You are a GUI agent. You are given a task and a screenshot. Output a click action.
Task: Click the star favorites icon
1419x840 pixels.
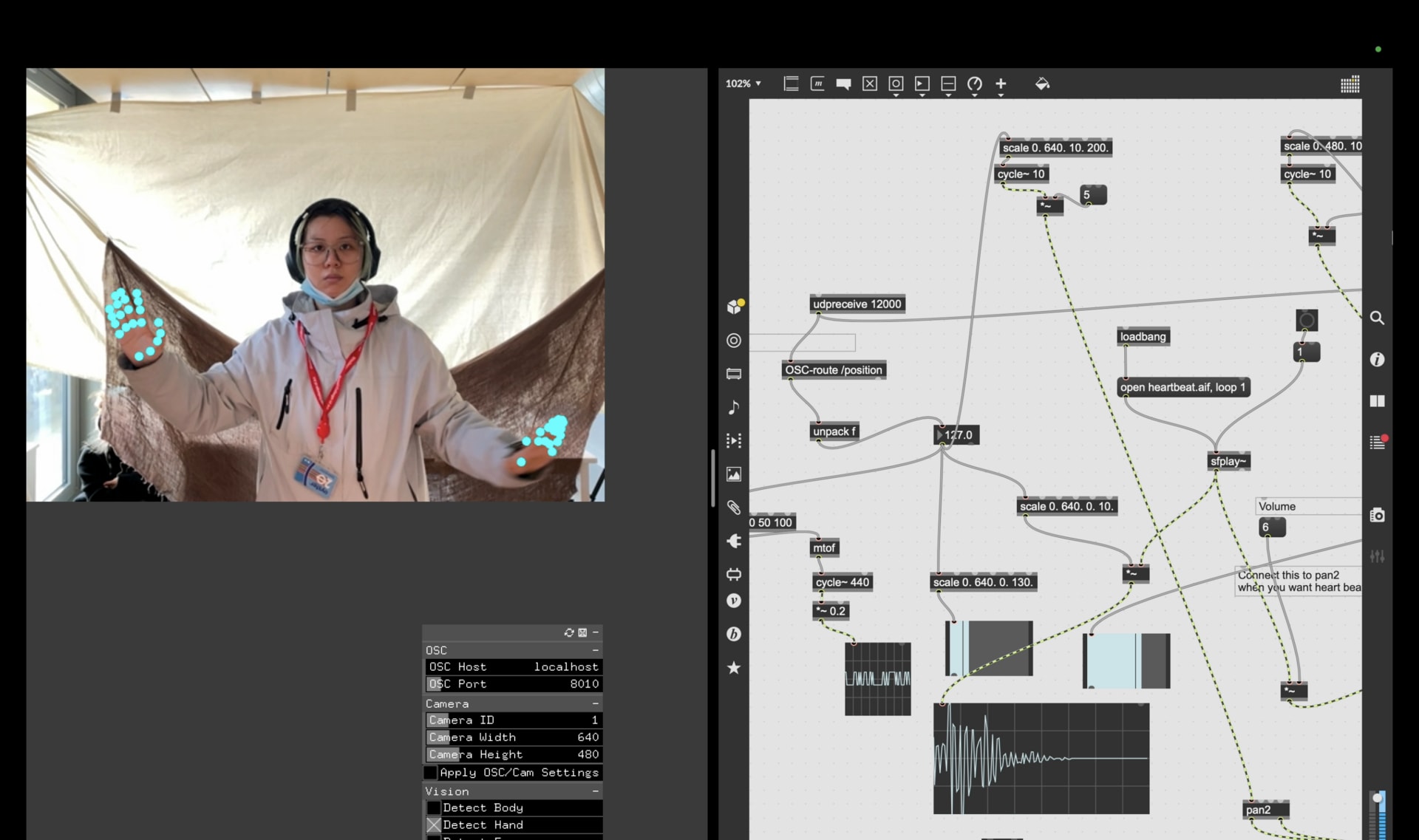[x=734, y=668]
